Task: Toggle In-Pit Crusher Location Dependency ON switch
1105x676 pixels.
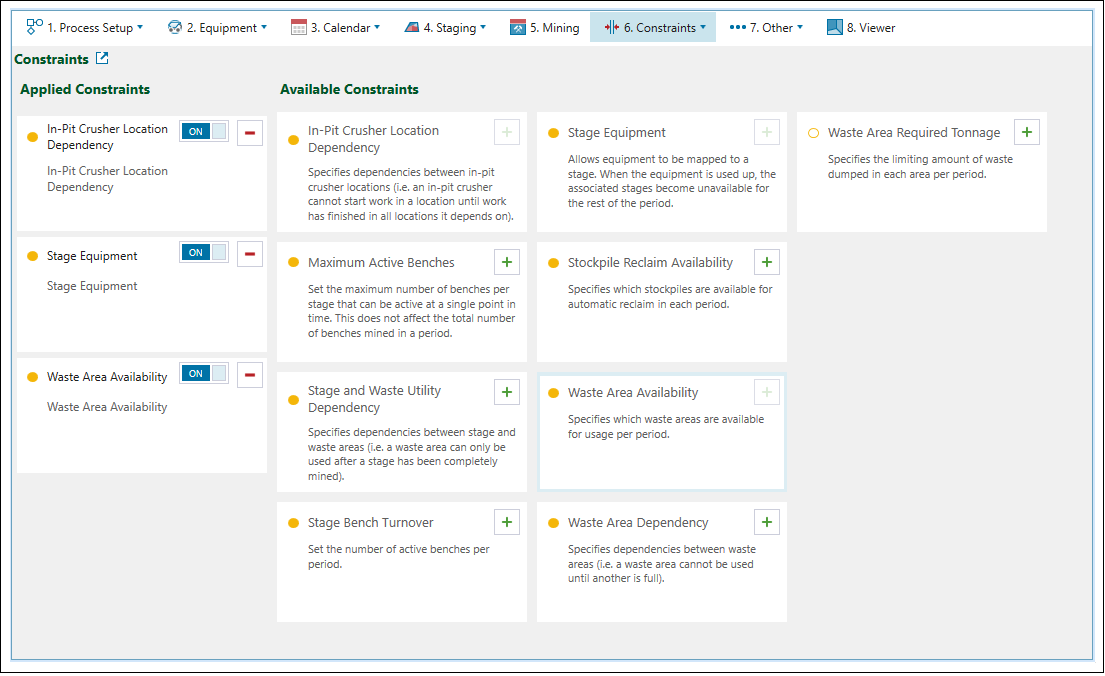Action: click(x=204, y=131)
